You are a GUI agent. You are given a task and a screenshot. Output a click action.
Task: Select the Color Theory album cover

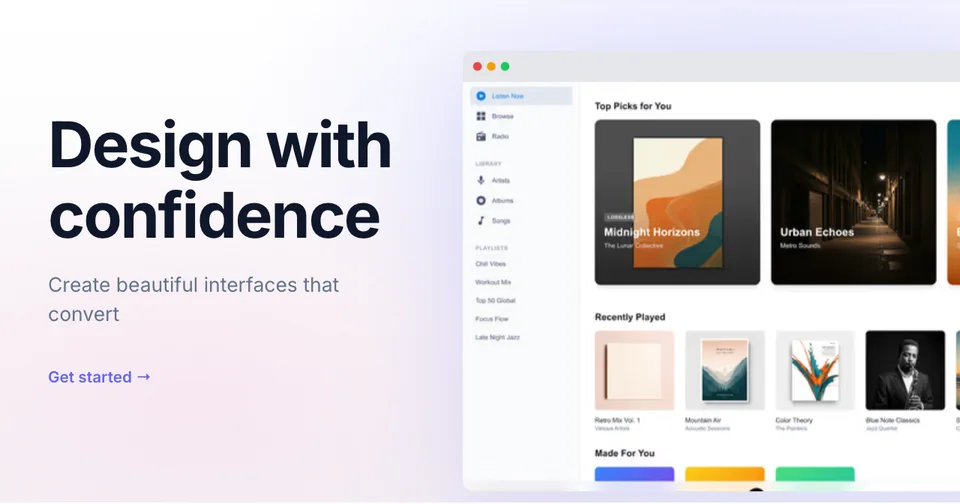815,370
